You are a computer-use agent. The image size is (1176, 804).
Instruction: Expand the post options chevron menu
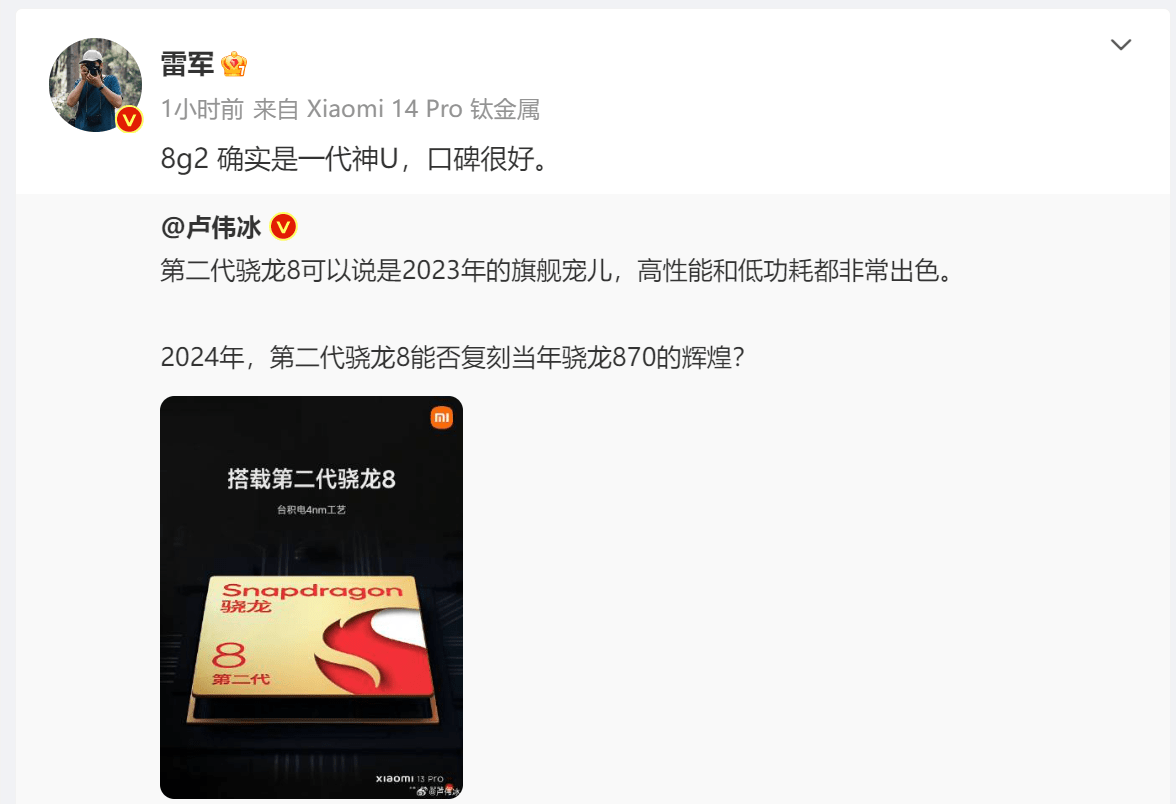point(1120,45)
